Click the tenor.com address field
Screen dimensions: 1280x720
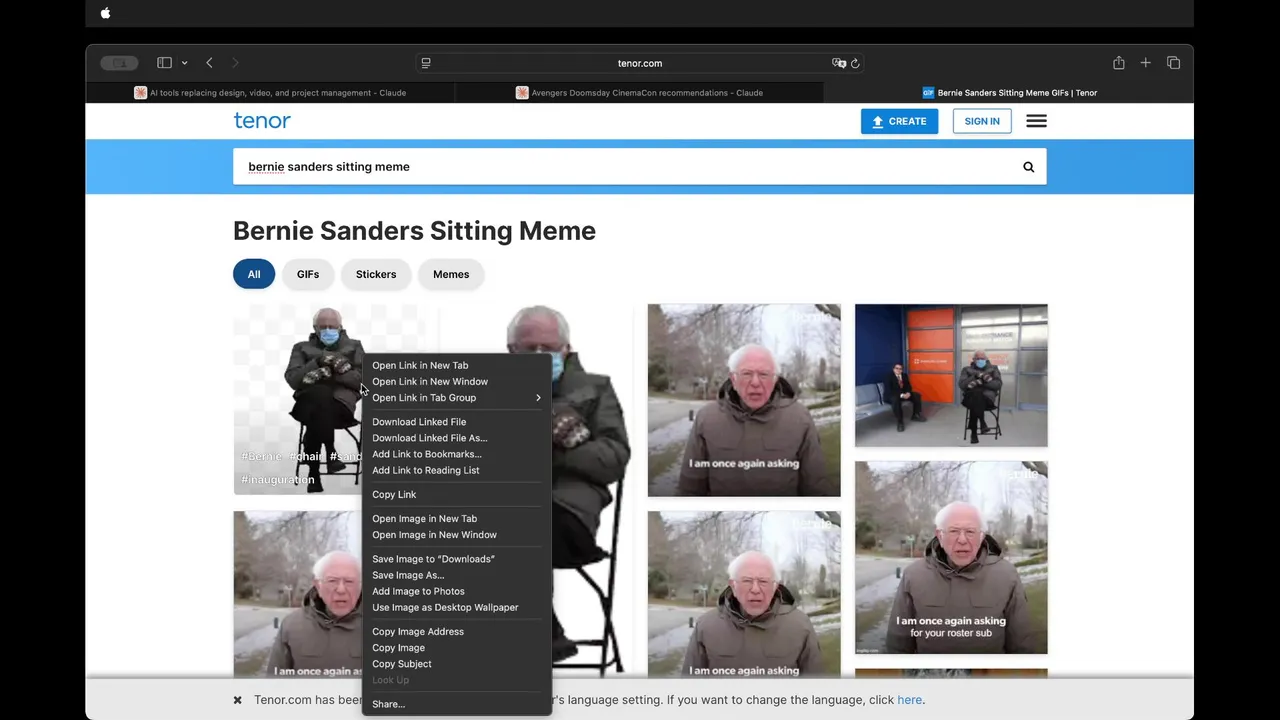pyautogui.click(x=640, y=63)
